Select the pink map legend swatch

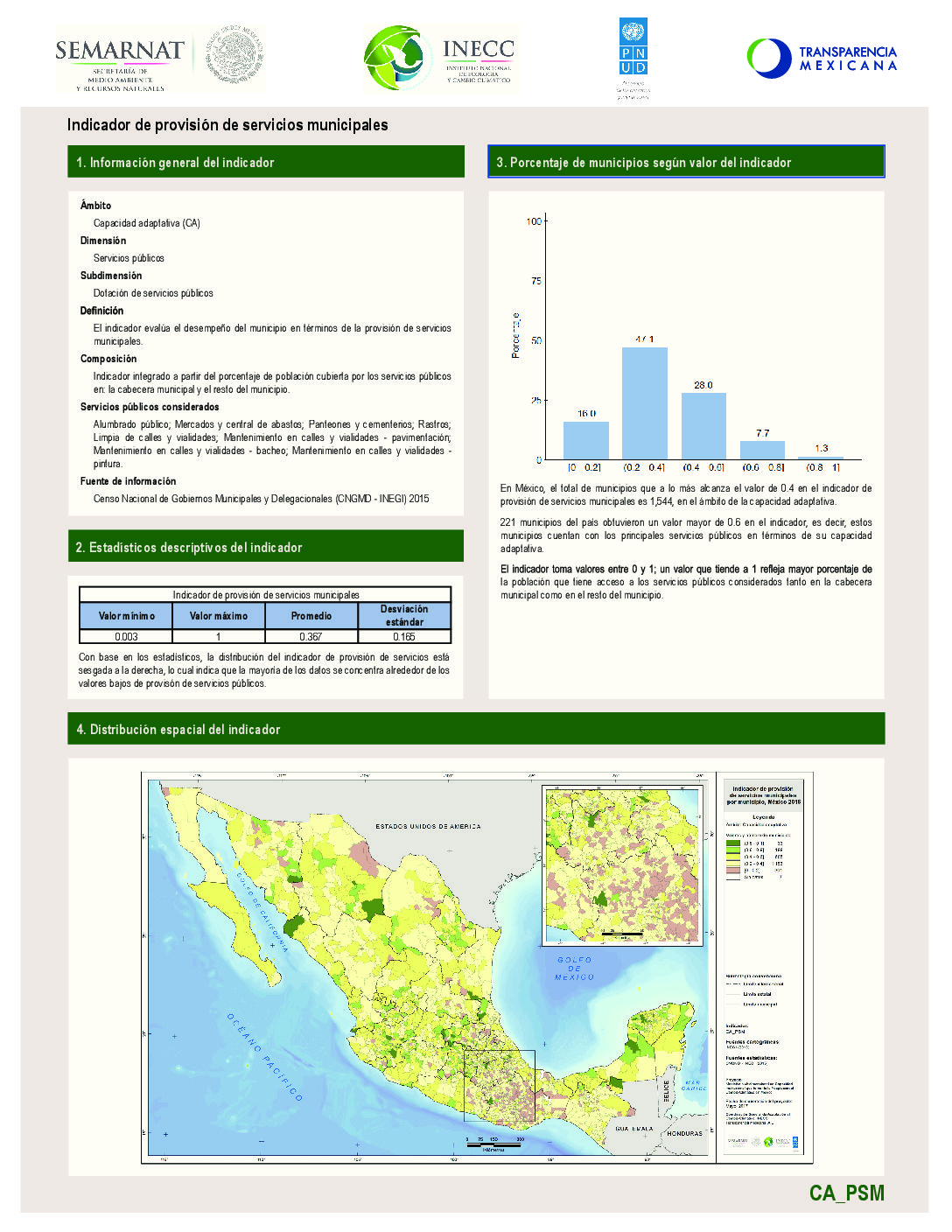click(733, 870)
